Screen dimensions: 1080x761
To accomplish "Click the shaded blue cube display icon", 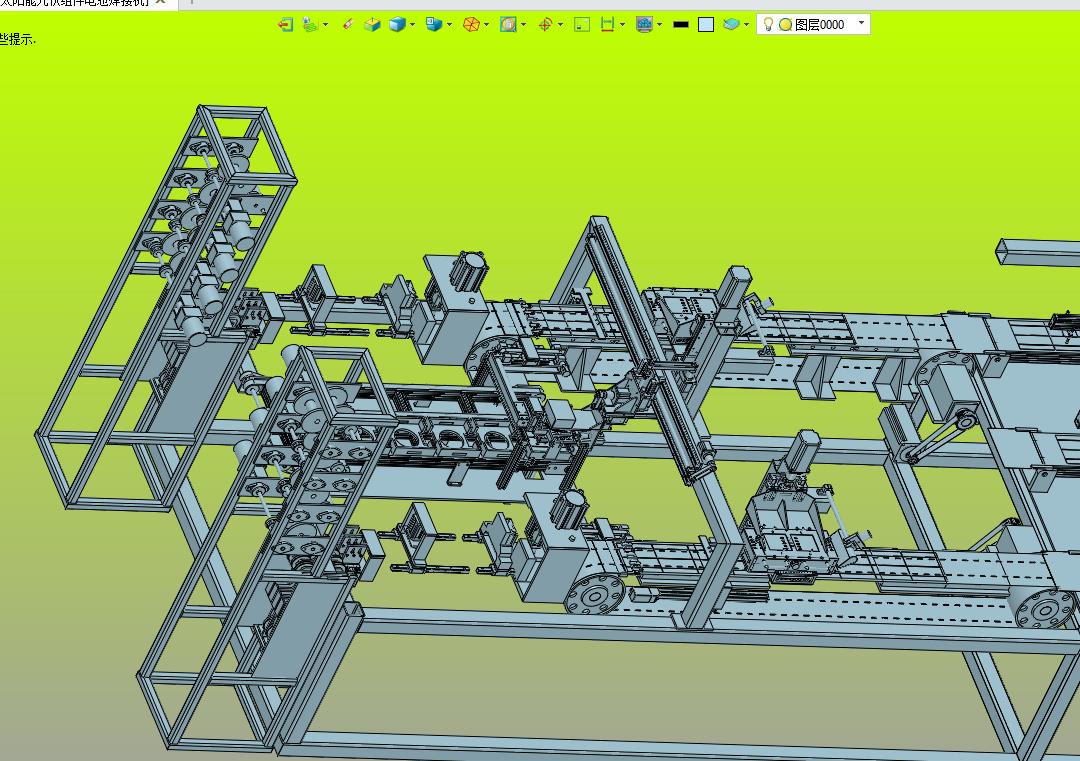I will pos(397,25).
